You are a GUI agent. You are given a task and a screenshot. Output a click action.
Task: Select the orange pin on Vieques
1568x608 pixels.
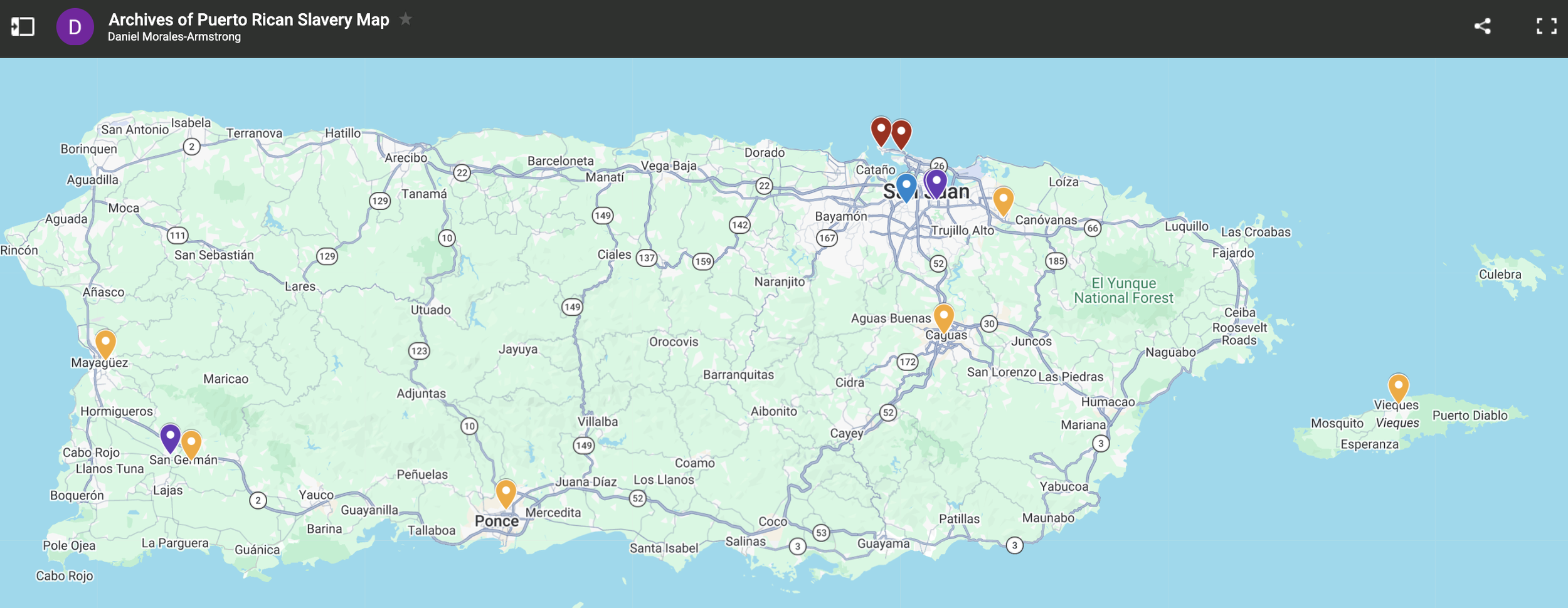(1399, 388)
